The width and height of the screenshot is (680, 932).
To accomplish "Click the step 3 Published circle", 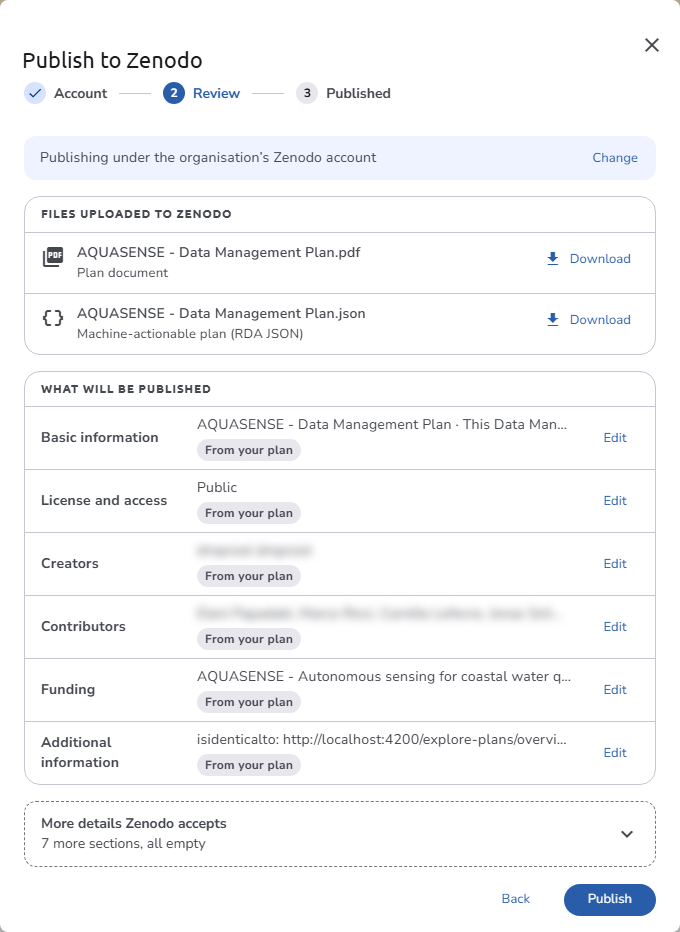I will pyautogui.click(x=307, y=93).
